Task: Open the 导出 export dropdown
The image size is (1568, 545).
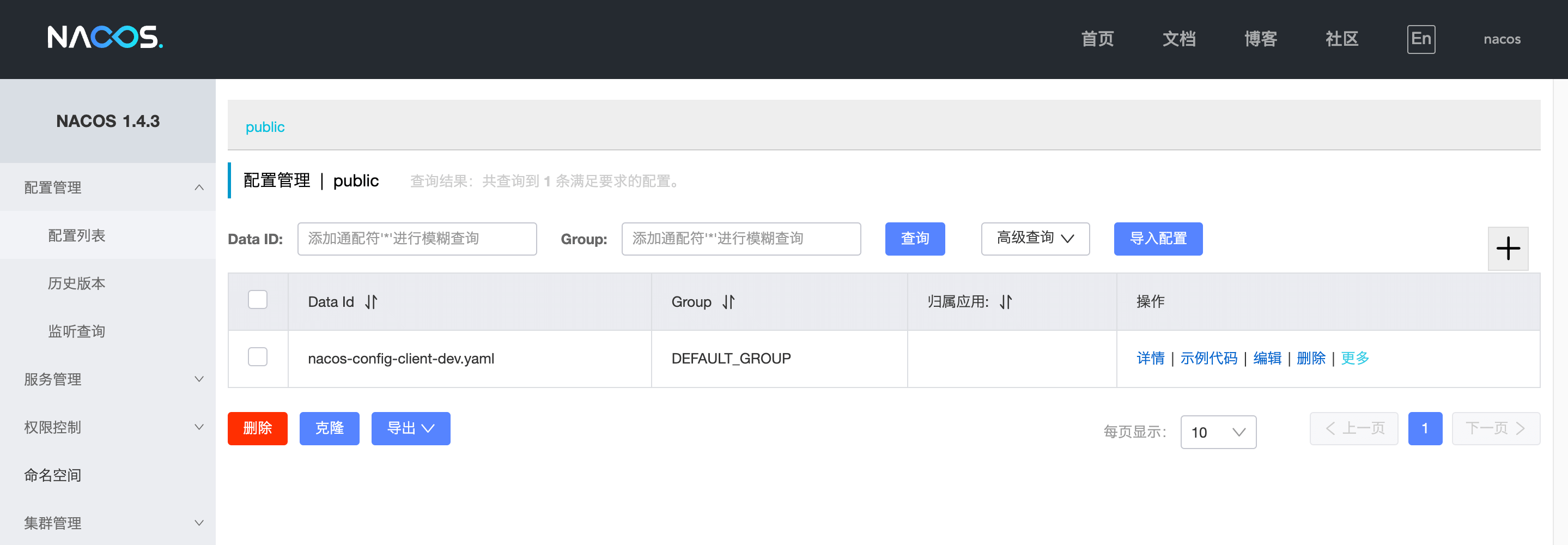Action: (x=411, y=429)
